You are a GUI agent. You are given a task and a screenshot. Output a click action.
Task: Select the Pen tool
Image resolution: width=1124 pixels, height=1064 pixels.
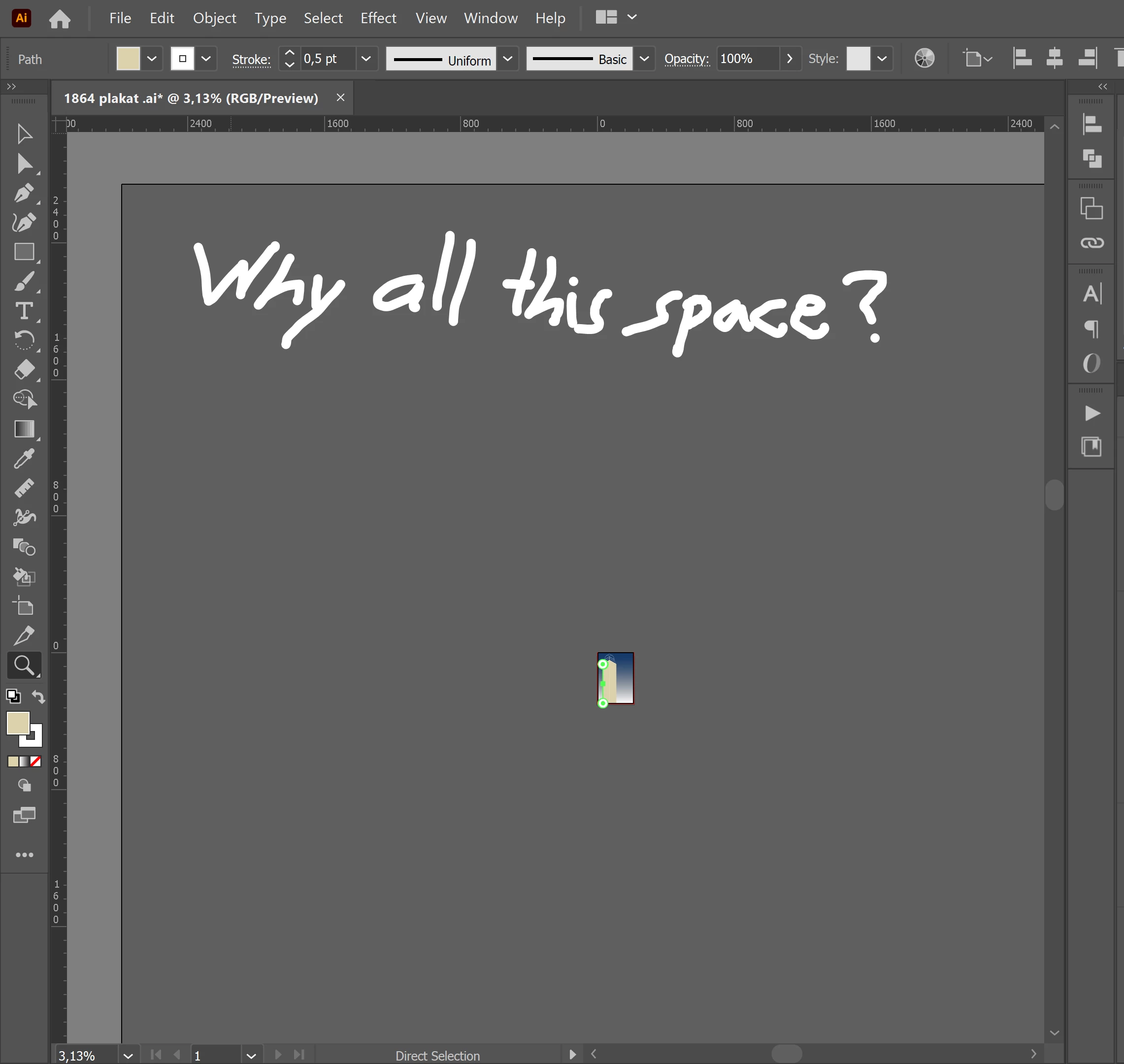point(24,193)
